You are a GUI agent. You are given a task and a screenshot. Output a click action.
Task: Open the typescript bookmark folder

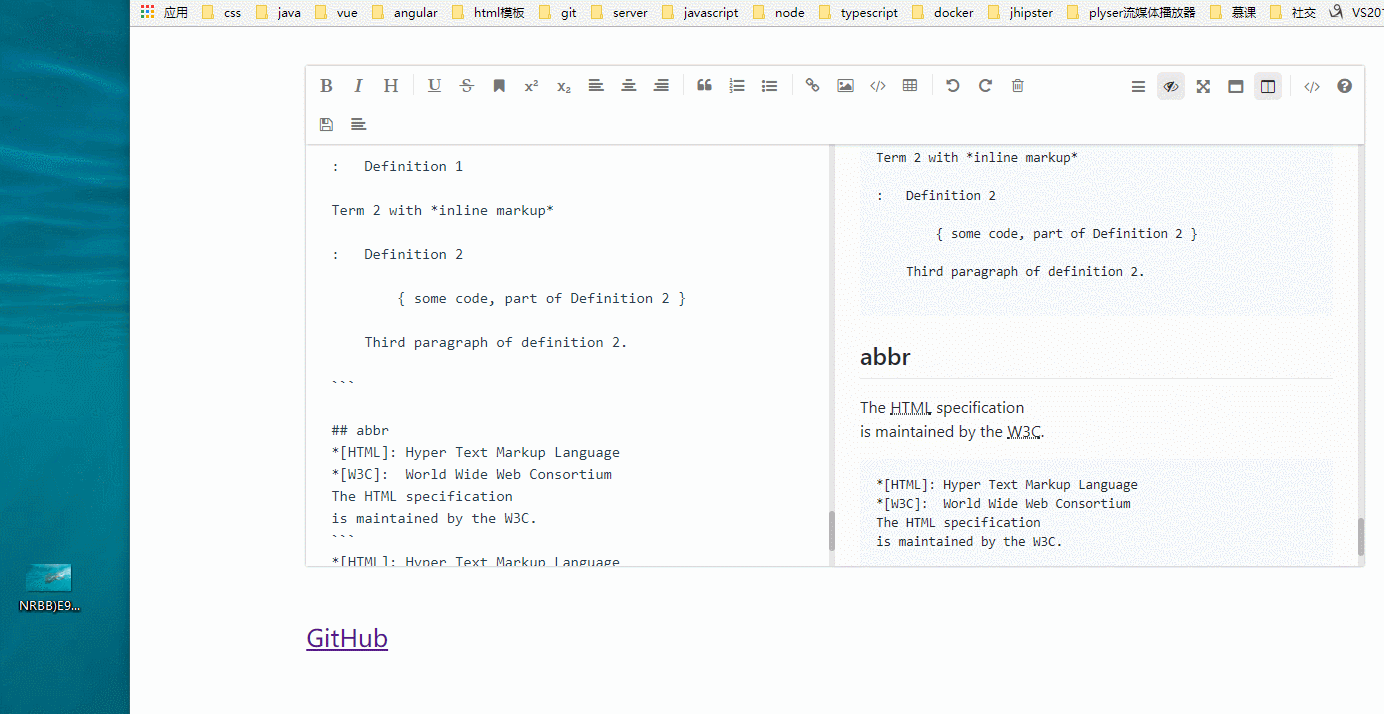click(858, 13)
